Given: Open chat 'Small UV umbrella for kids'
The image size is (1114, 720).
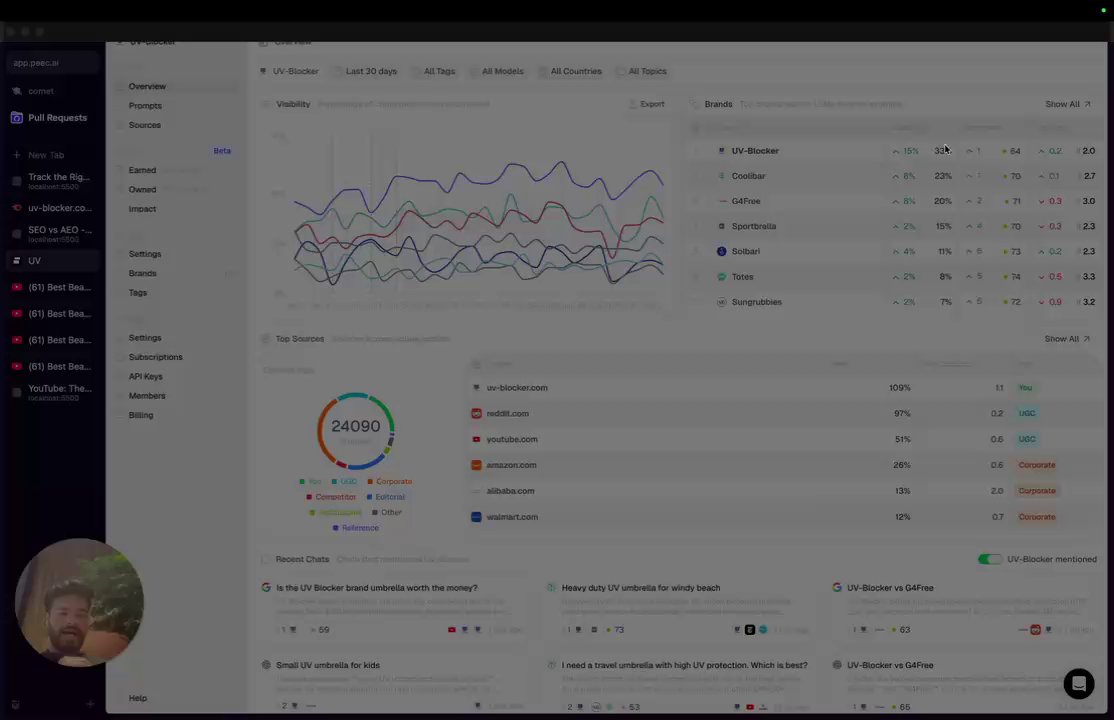Looking at the screenshot, I should coord(328,665).
